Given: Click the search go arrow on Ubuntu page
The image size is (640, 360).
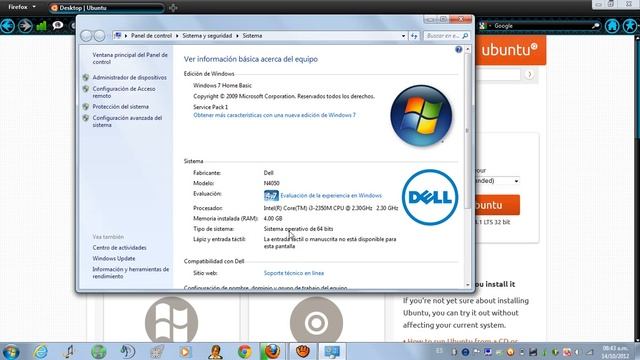Looking at the screenshot, I should (x=529, y=75).
